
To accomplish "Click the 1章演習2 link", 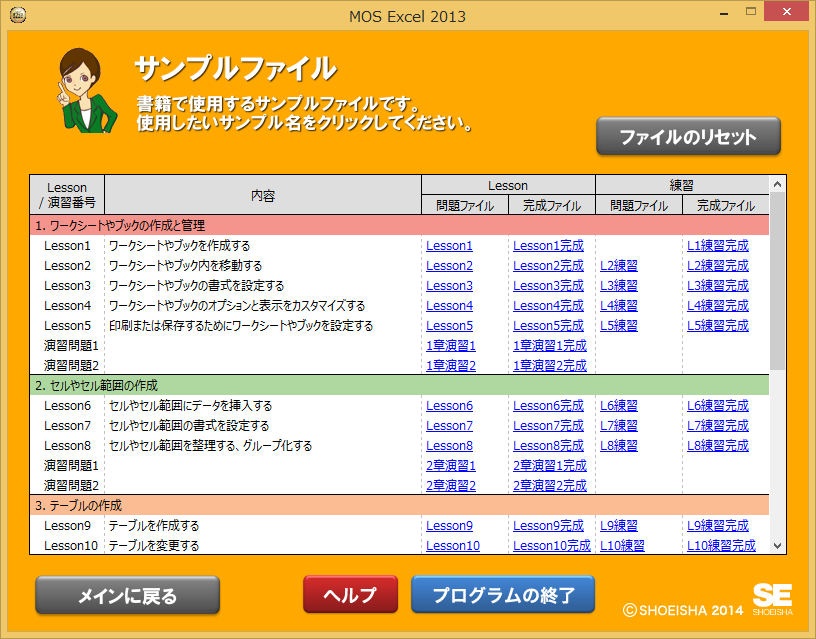I will pos(451,366).
